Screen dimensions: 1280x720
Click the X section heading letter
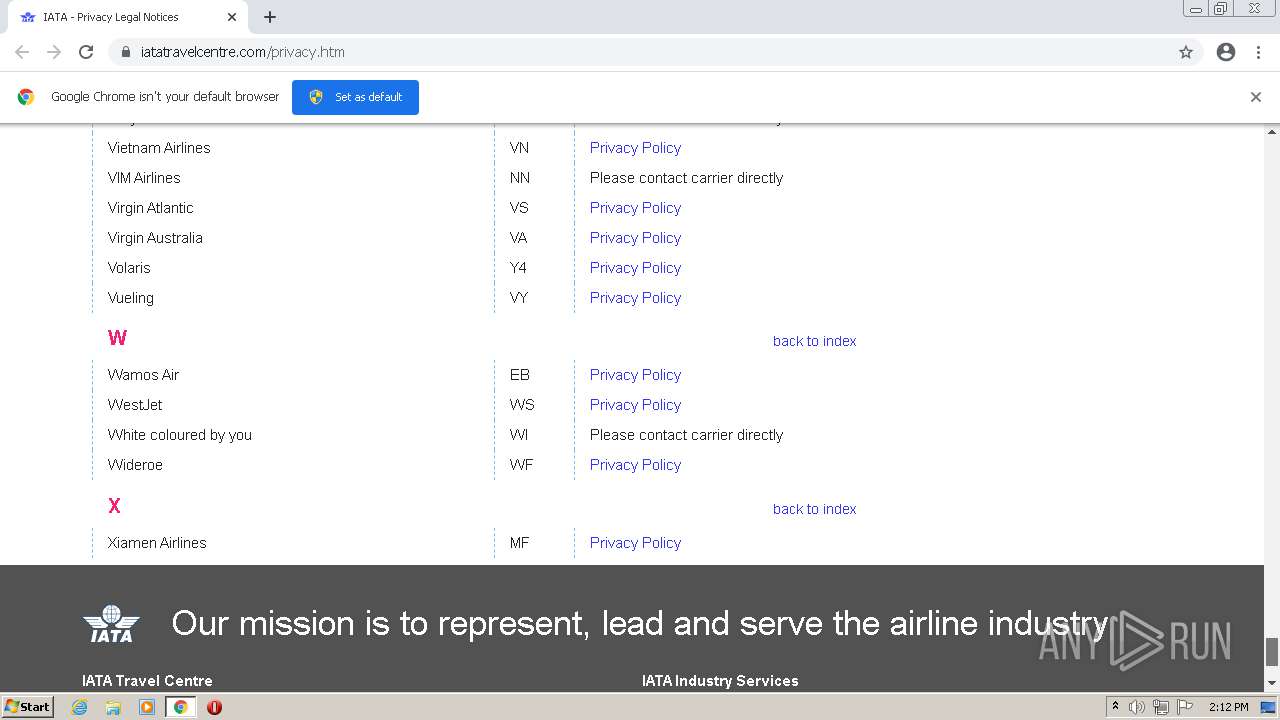pos(114,506)
